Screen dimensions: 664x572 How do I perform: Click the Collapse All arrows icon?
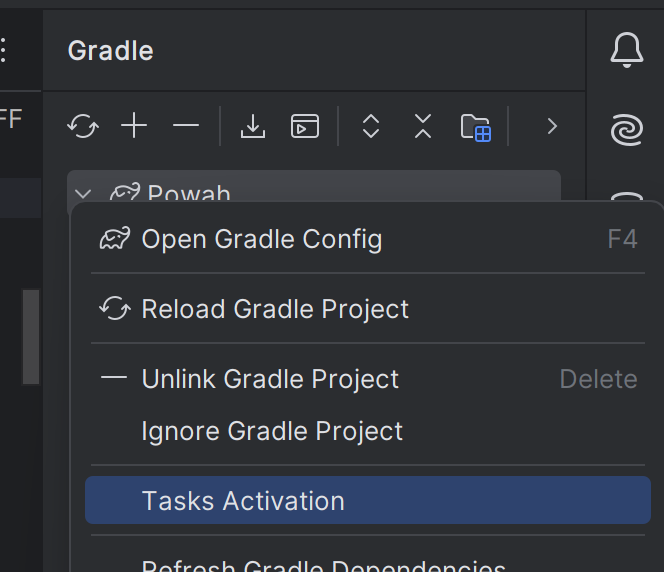coord(423,126)
